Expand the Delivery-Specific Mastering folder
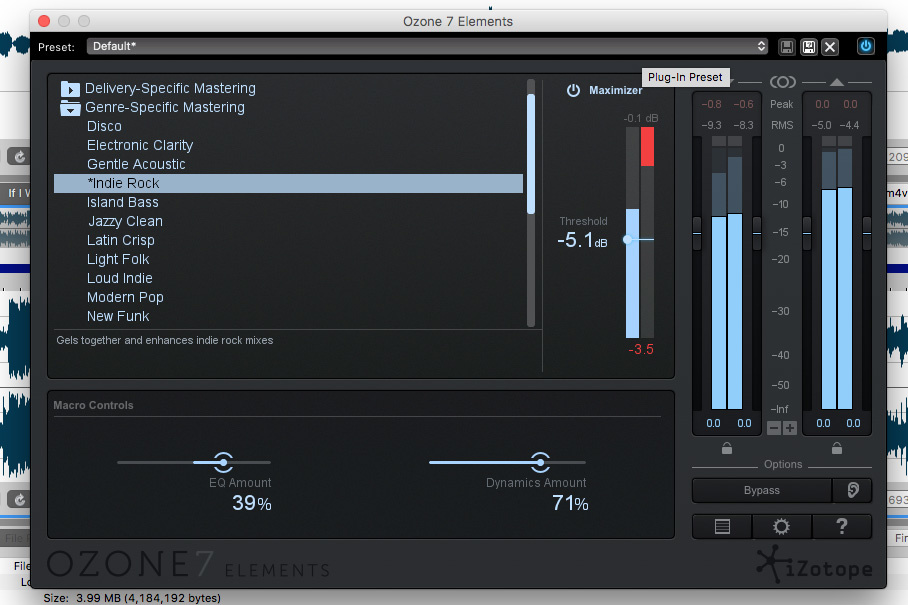The width and height of the screenshot is (908, 605). 70,89
